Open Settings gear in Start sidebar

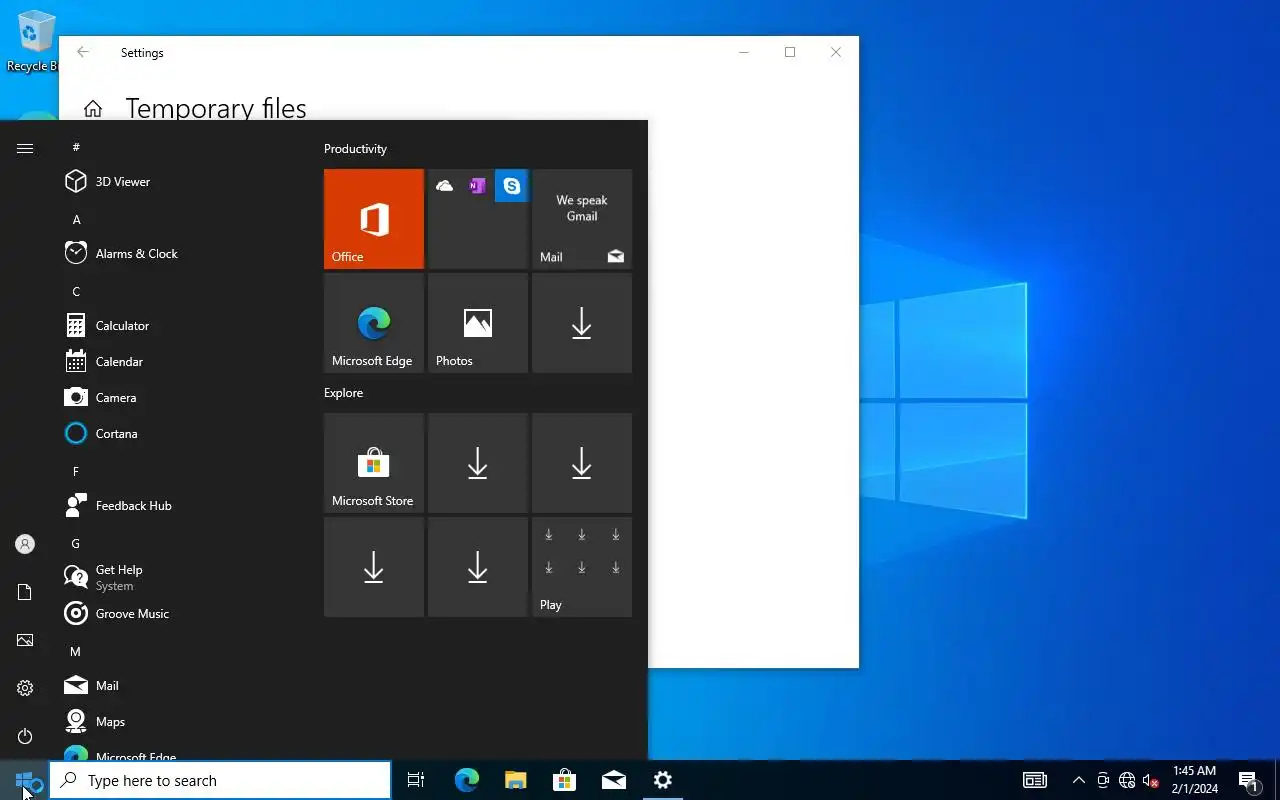[25, 688]
